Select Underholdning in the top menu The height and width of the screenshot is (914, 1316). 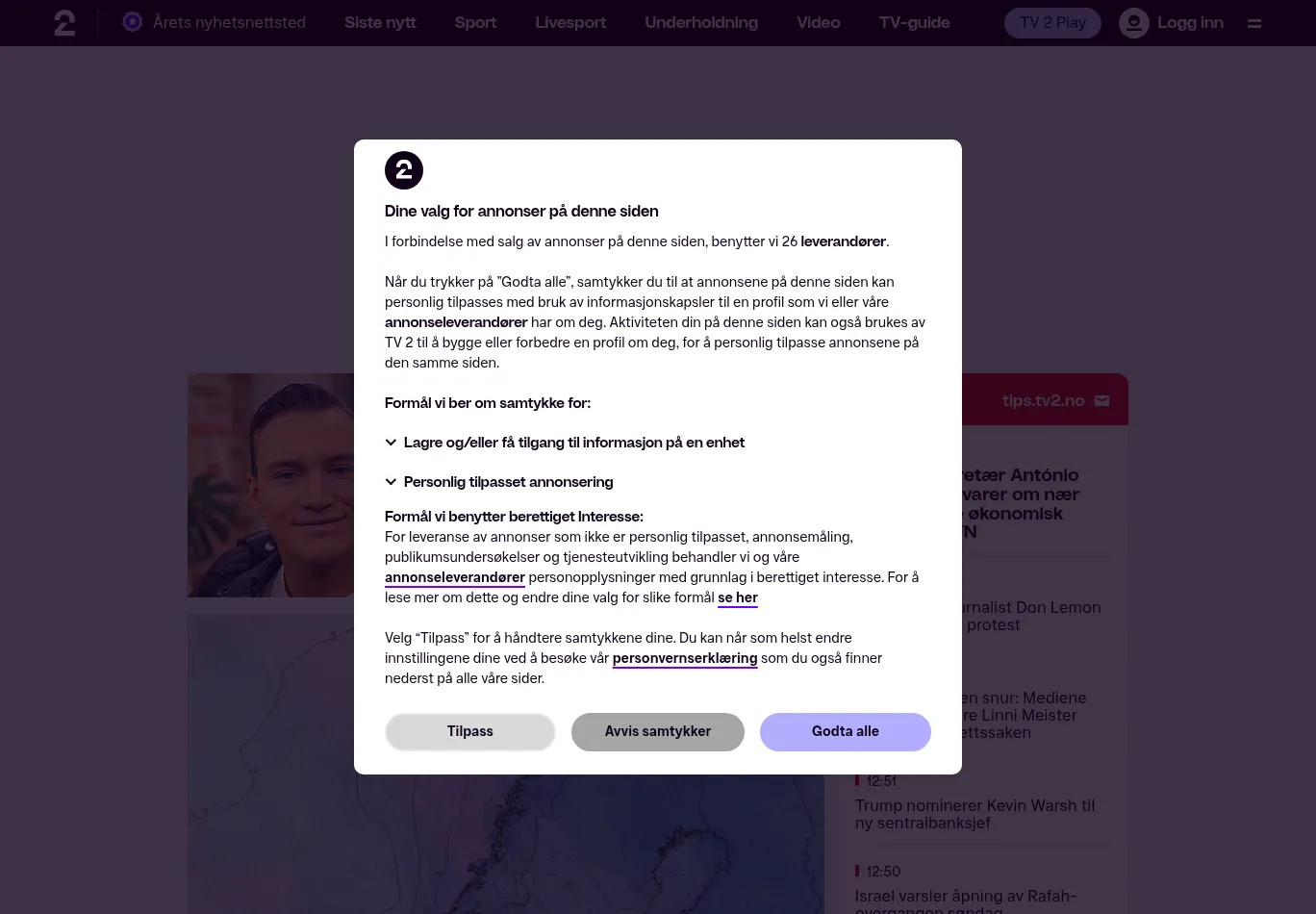(701, 22)
